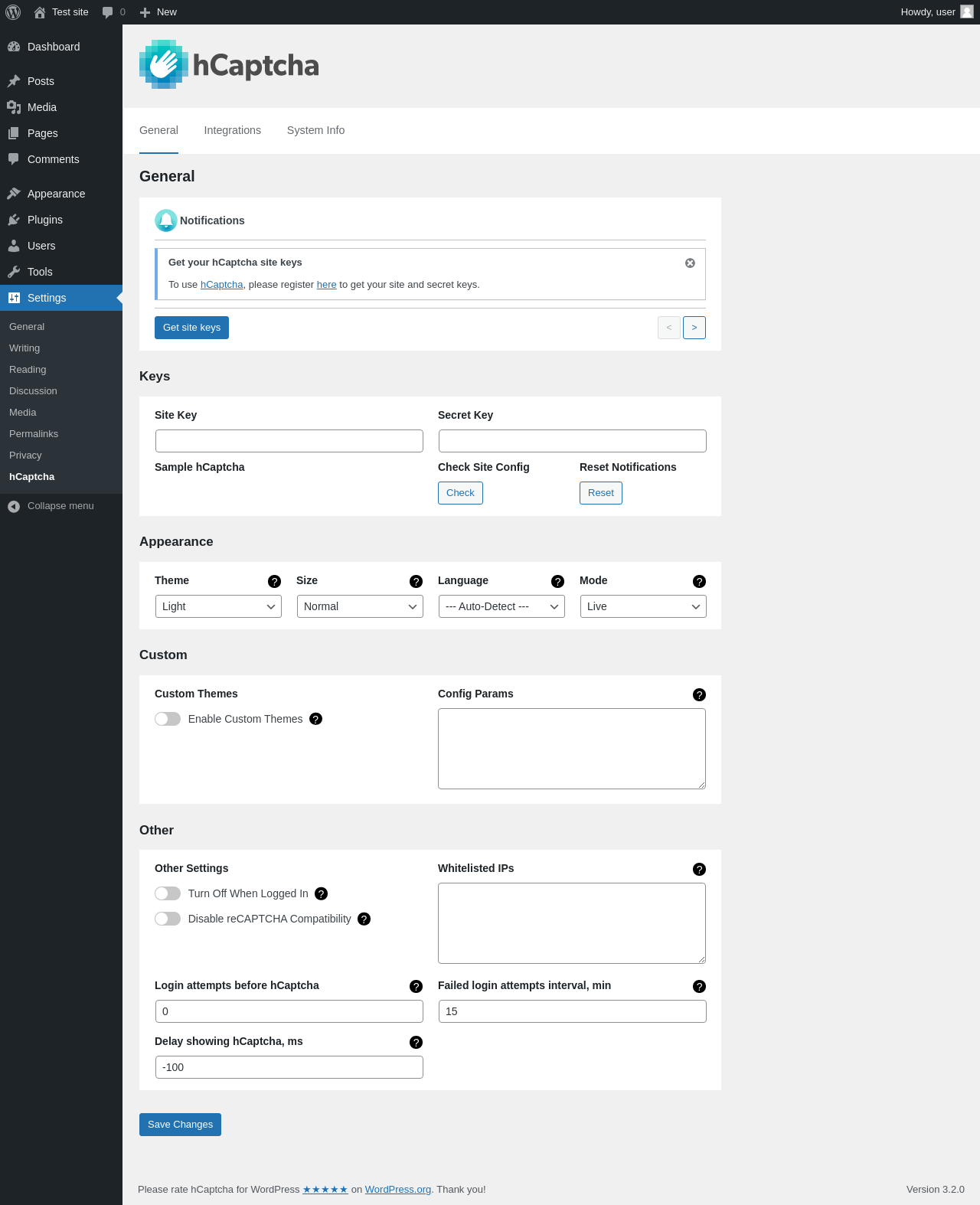Open the help icon next to Language
Screen dimensions: 980x1205
558,582
